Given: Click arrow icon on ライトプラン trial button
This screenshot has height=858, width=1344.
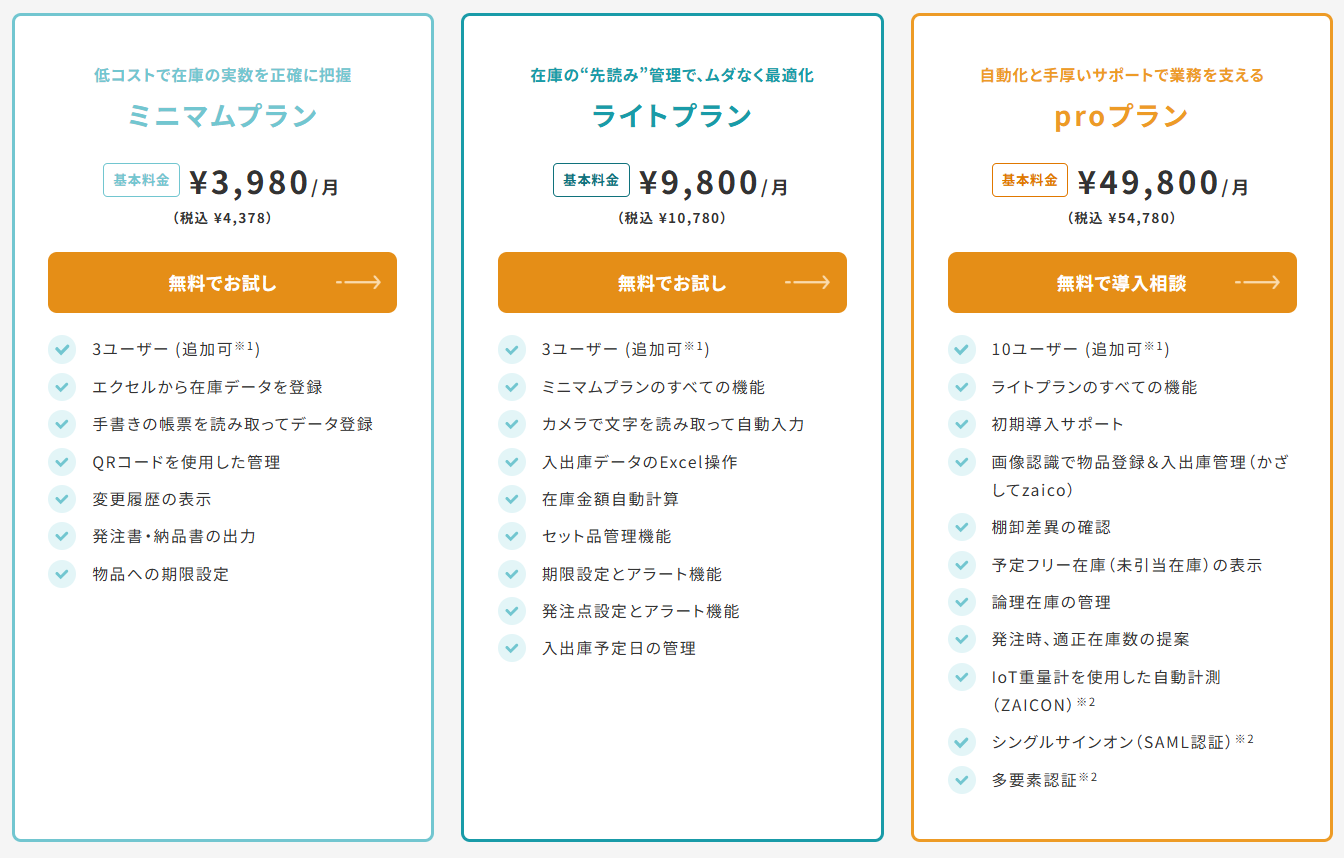Looking at the screenshot, I should click(808, 283).
